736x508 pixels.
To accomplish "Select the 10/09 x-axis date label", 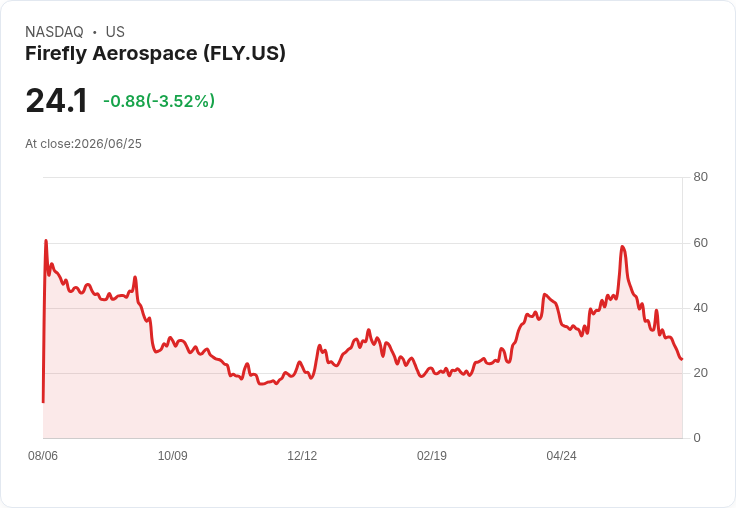I will [x=173, y=456].
